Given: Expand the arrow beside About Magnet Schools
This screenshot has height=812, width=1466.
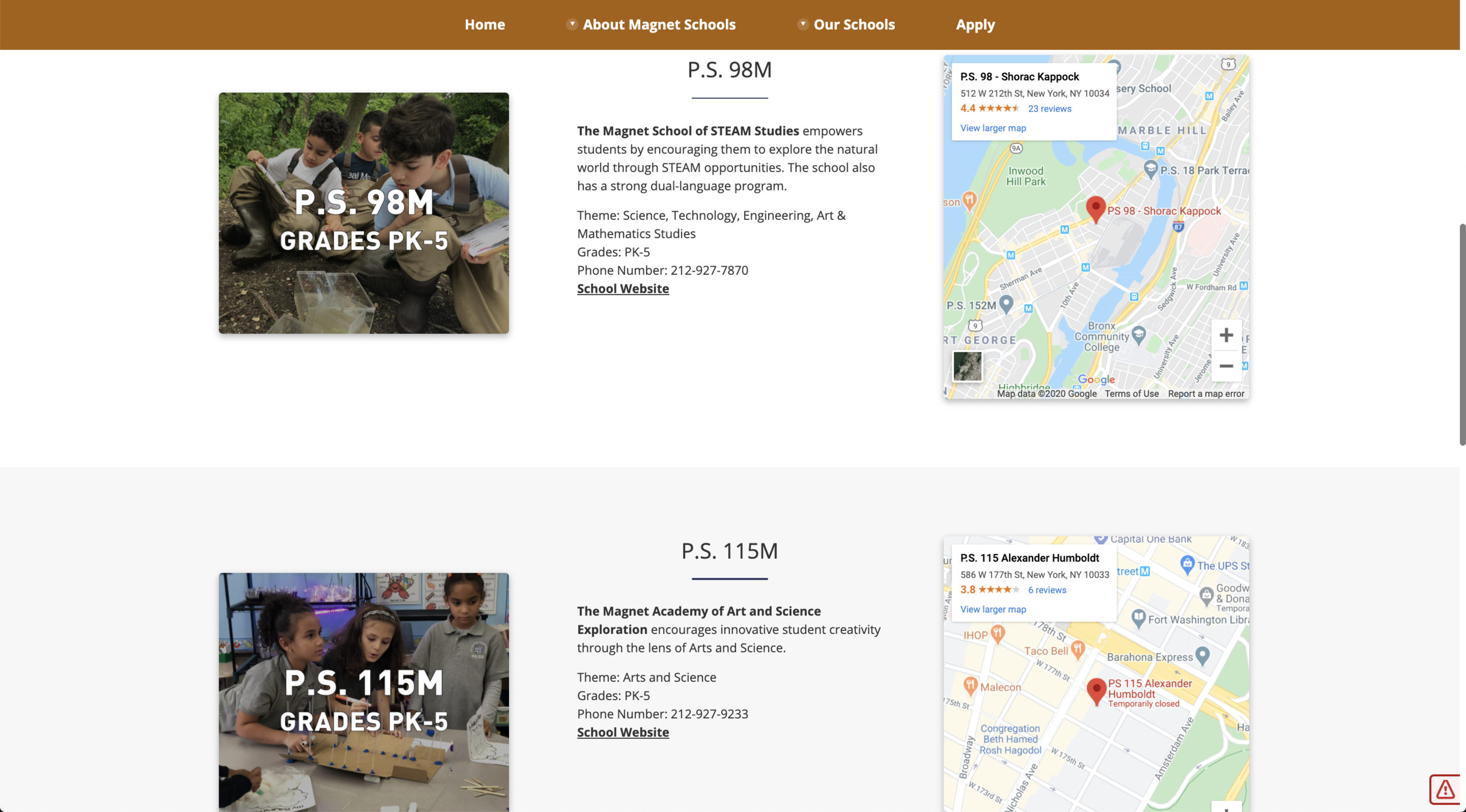Looking at the screenshot, I should click(572, 24).
